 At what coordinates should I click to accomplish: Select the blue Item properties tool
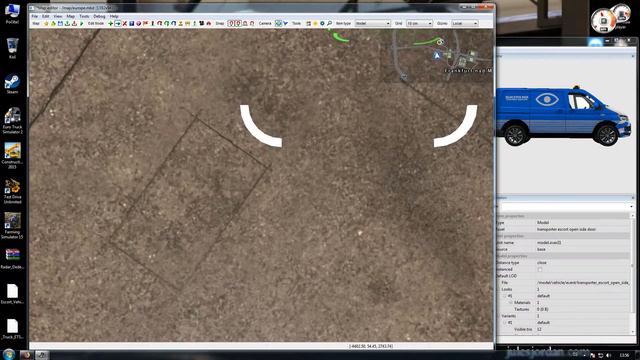[x=131, y=24]
